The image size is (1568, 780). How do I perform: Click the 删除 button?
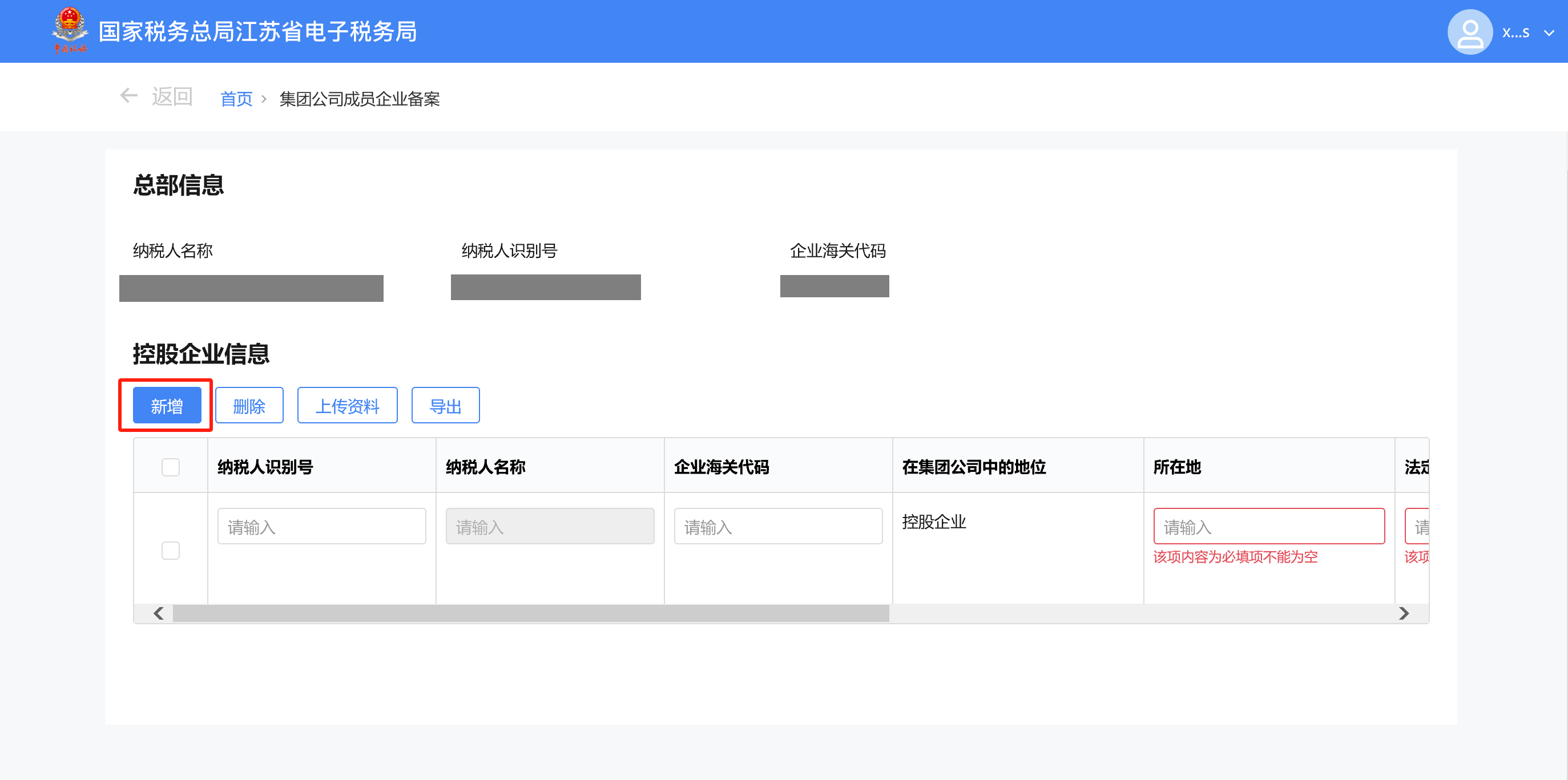249,406
